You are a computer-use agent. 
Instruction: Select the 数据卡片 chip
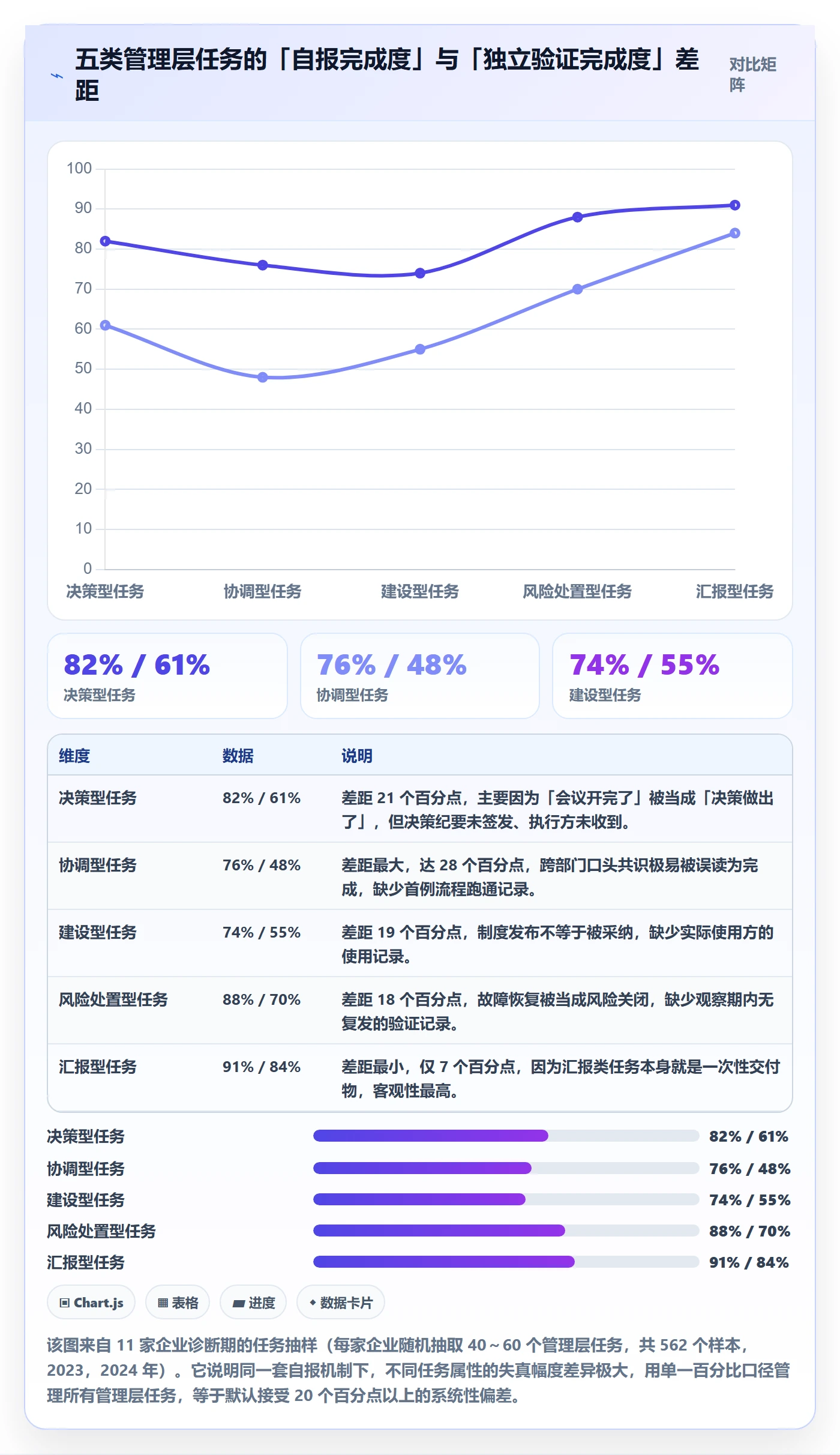[341, 1303]
